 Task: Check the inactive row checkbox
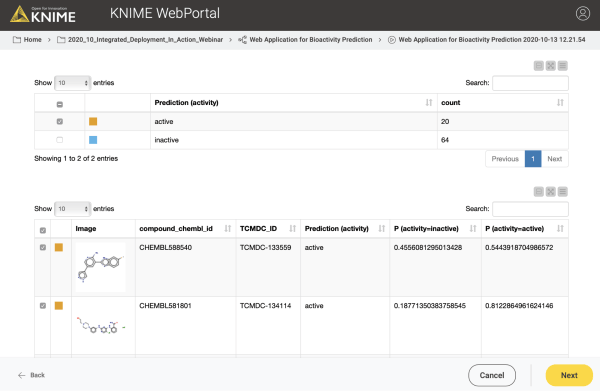point(60,140)
